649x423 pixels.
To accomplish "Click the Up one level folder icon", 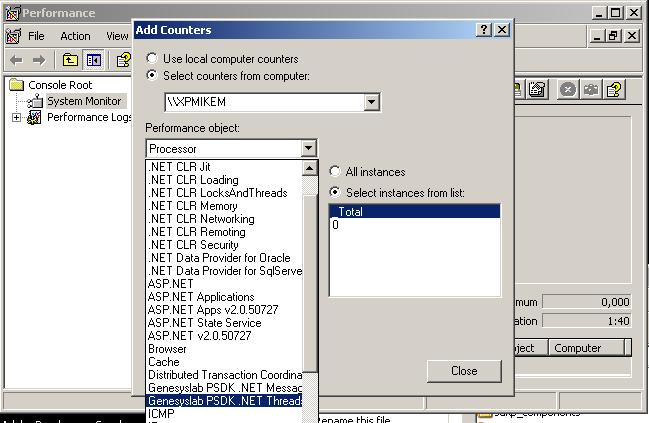I will coord(70,60).
